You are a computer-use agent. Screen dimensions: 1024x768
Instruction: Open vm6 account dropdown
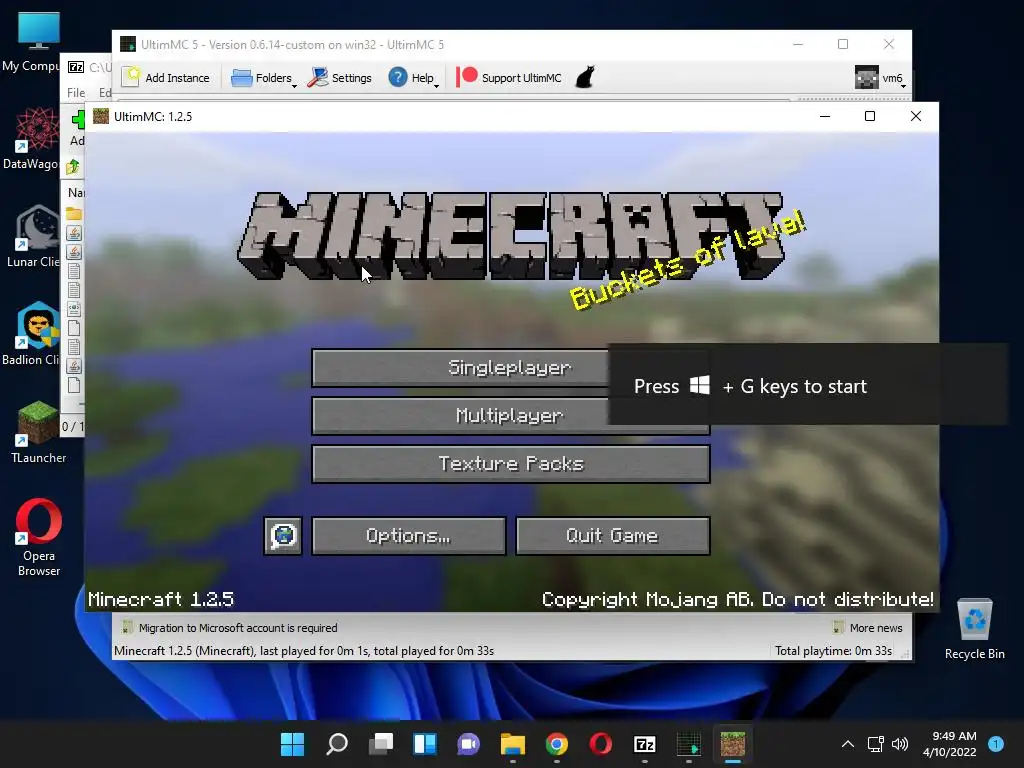[x=880, y=78]
